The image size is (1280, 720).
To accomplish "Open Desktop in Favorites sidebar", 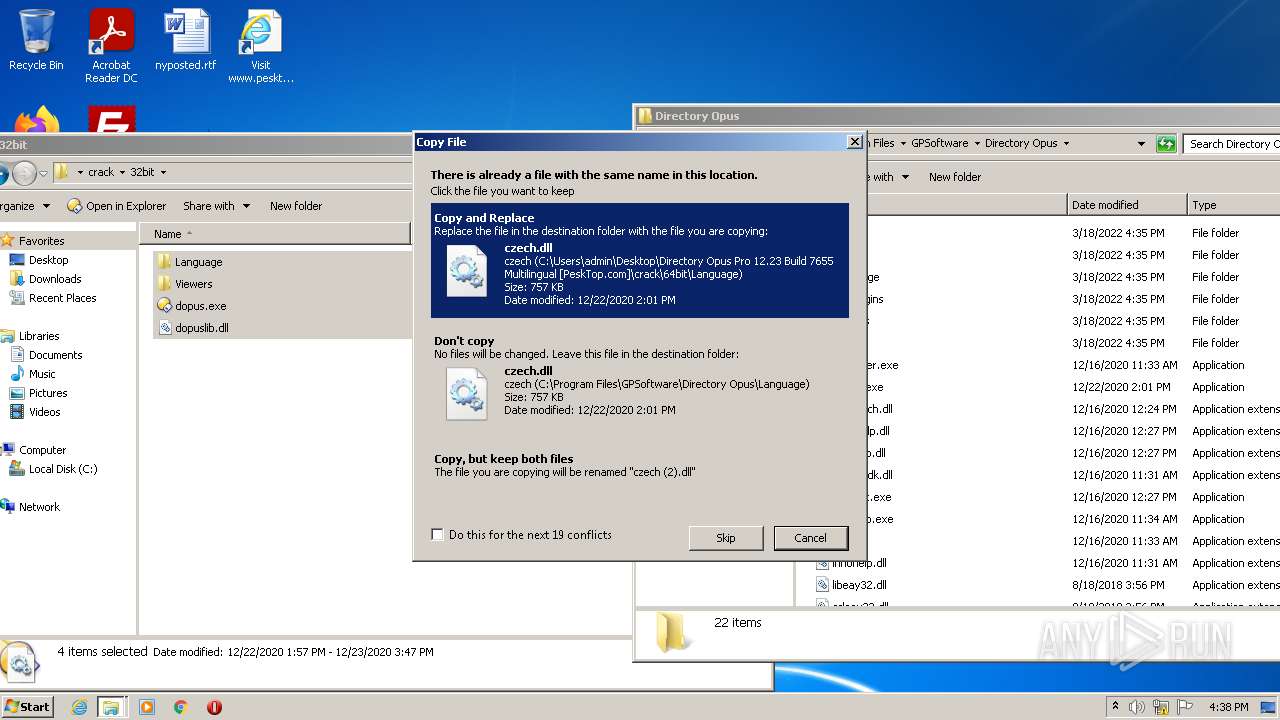I will coord(48,260).
